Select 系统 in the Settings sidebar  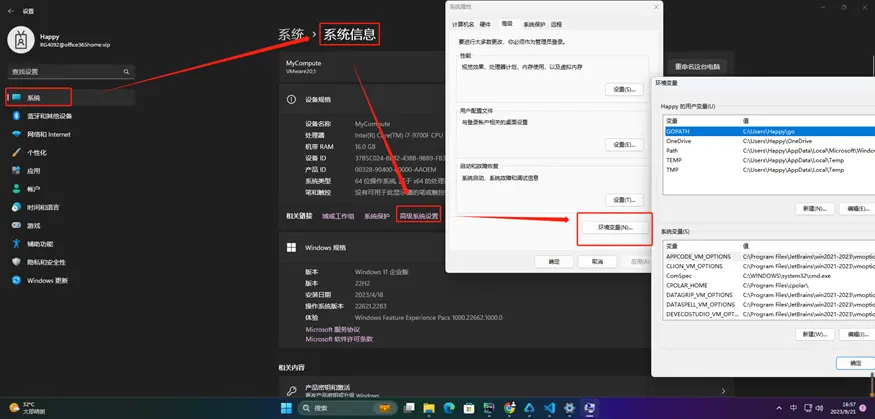coord(70,98)
